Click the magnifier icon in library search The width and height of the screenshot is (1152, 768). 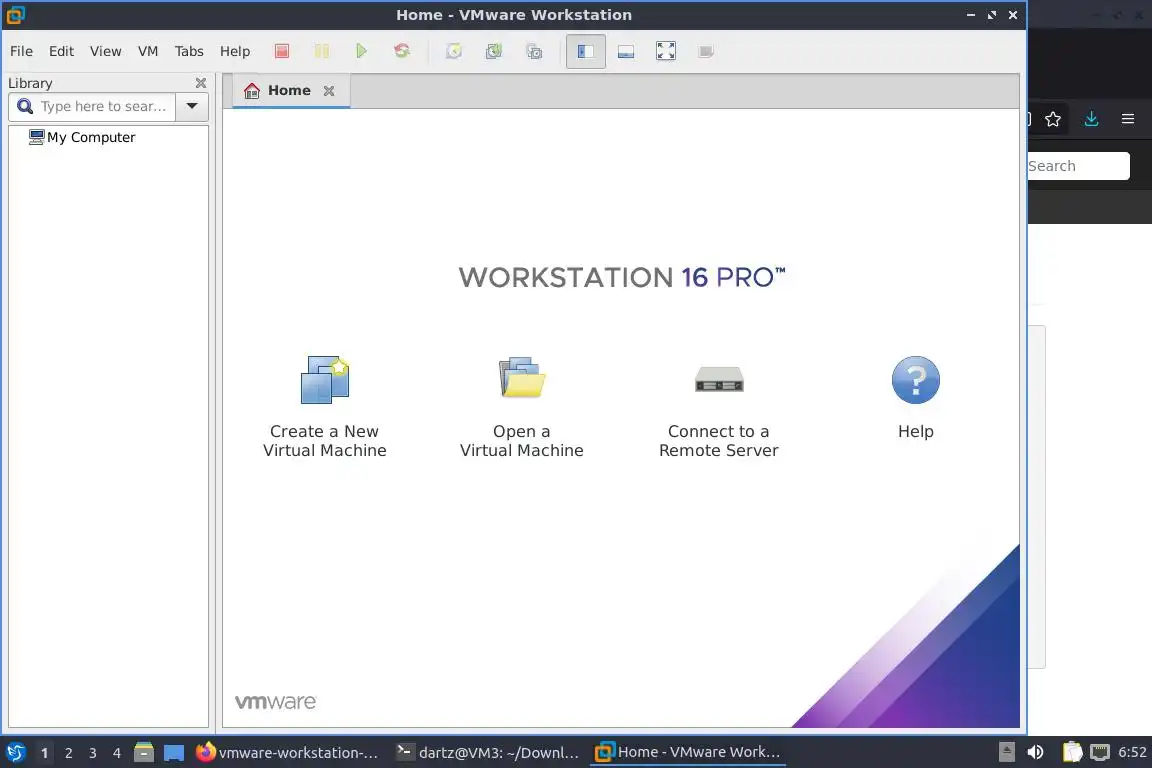click(25, 107)
